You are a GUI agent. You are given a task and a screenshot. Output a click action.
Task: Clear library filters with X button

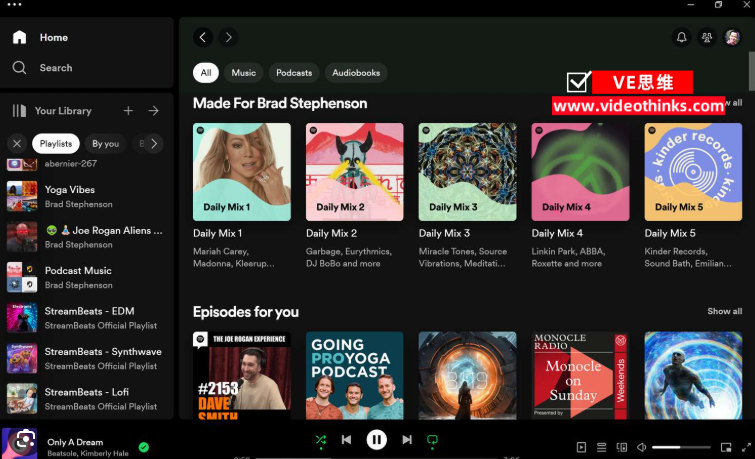coord(17,144)
